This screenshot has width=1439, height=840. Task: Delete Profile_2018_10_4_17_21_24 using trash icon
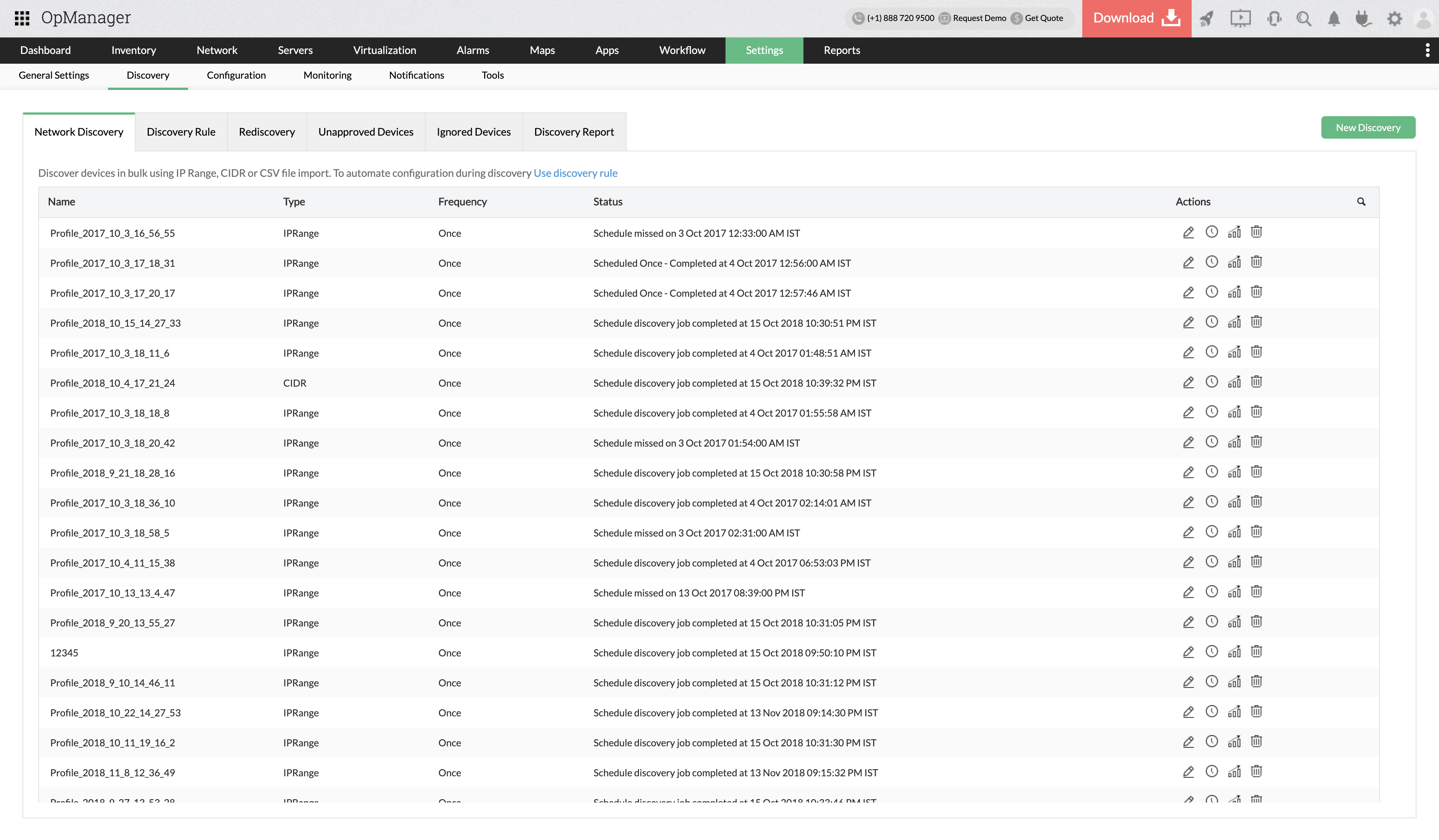pos(1256,382)
